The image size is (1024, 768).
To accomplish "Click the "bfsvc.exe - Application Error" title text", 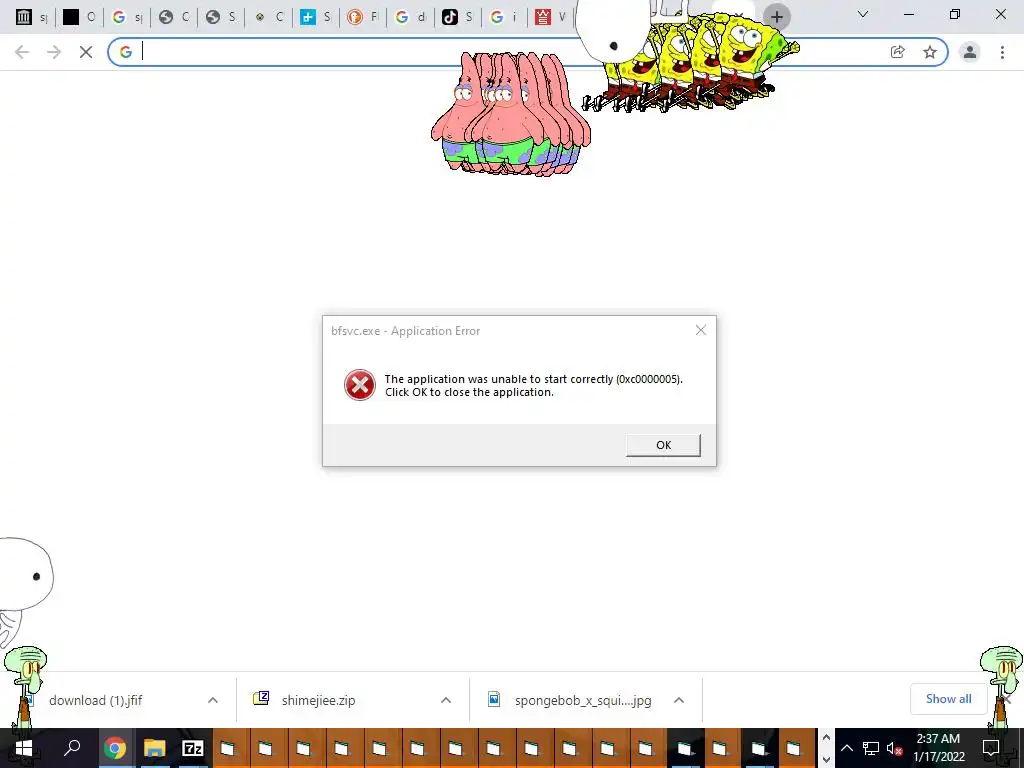I will pos(405,331).
